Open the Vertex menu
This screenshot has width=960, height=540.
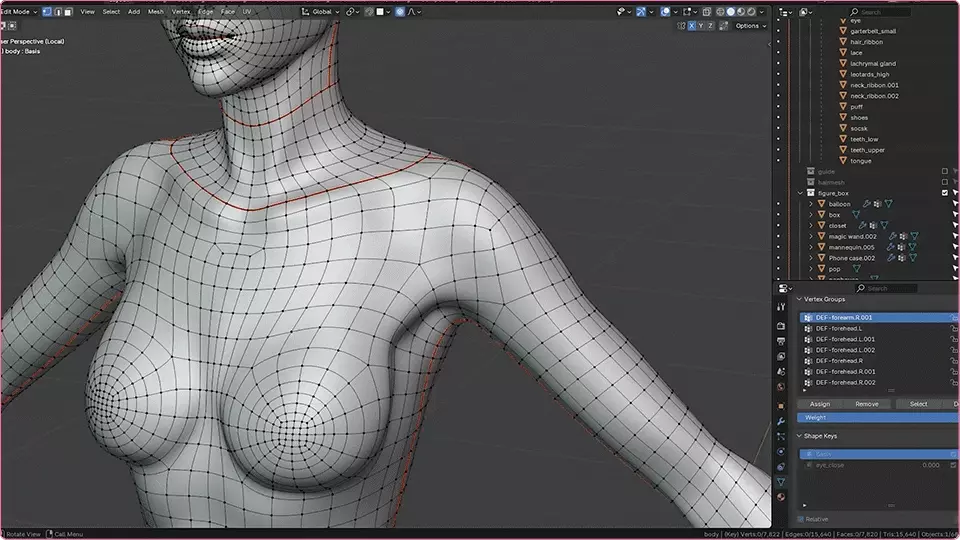coord(181,12)
